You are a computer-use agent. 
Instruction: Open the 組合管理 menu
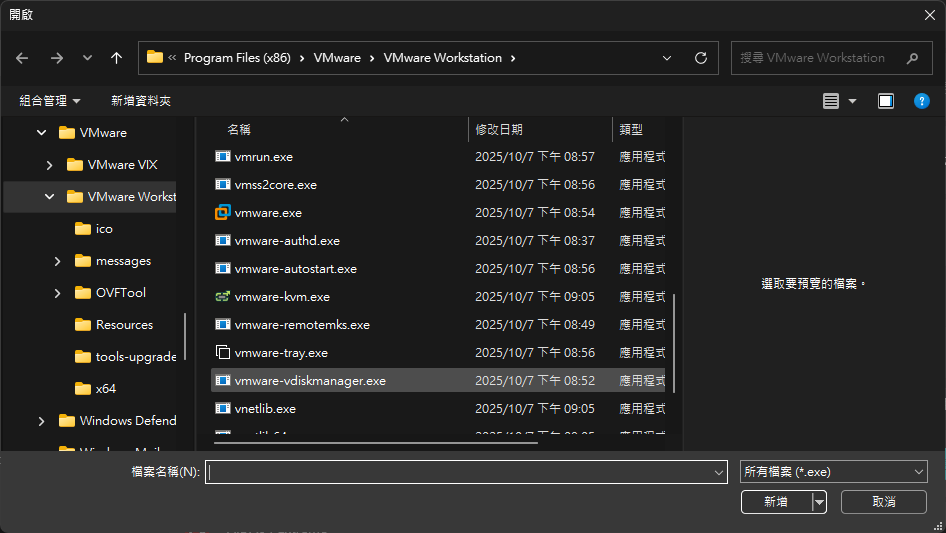49,101
